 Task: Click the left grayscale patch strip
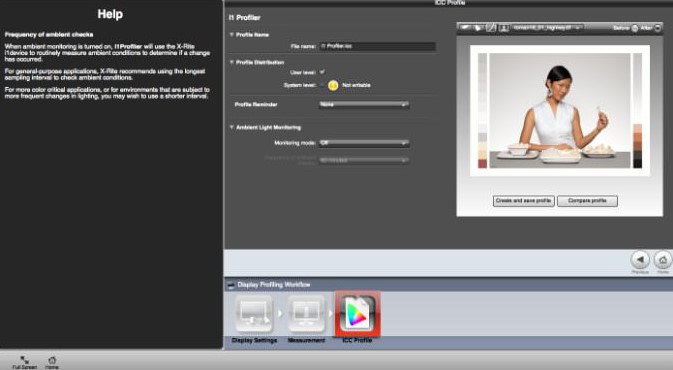482,110
